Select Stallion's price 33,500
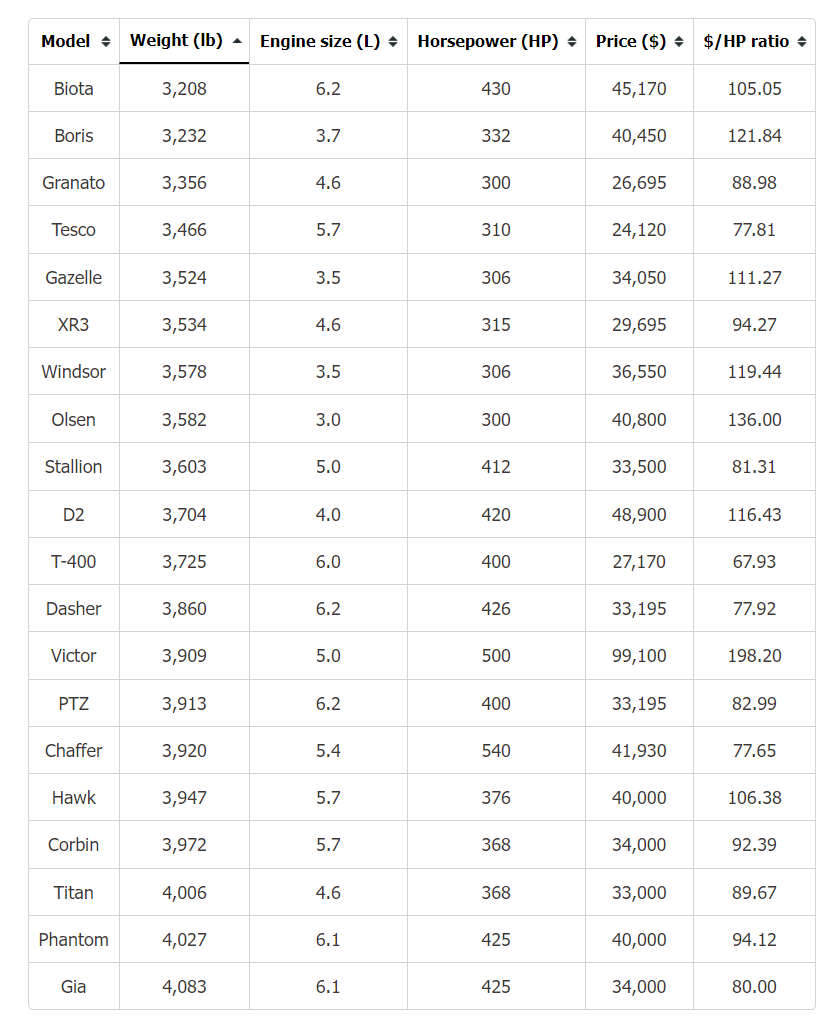 (639, 466)
